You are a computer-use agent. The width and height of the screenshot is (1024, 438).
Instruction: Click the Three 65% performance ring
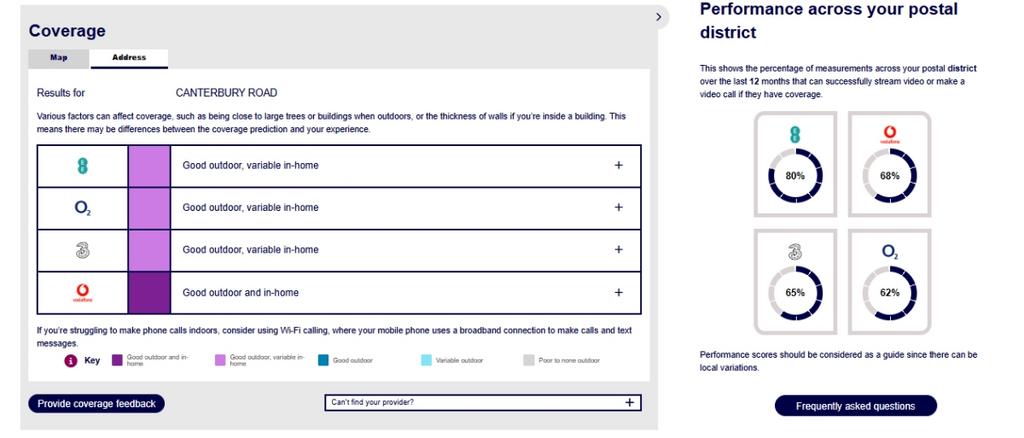point(795,292)
